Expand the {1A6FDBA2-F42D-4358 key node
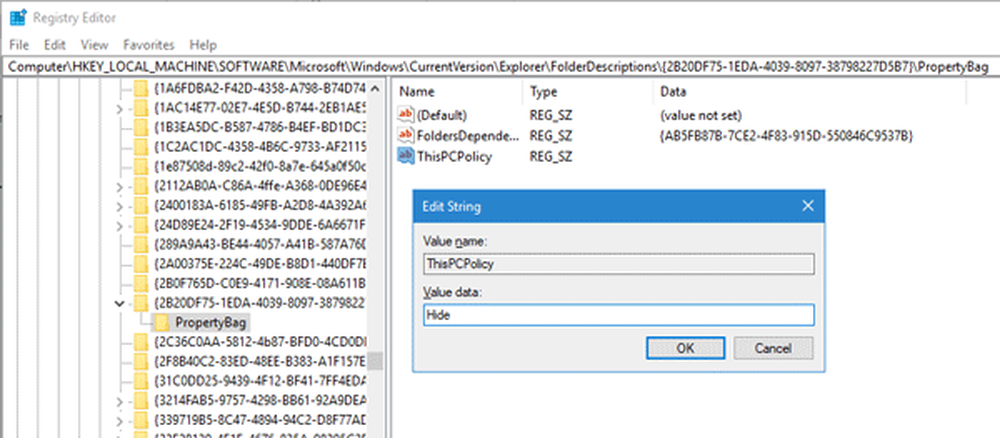The image size is (1000, 438). coord(121,88)
